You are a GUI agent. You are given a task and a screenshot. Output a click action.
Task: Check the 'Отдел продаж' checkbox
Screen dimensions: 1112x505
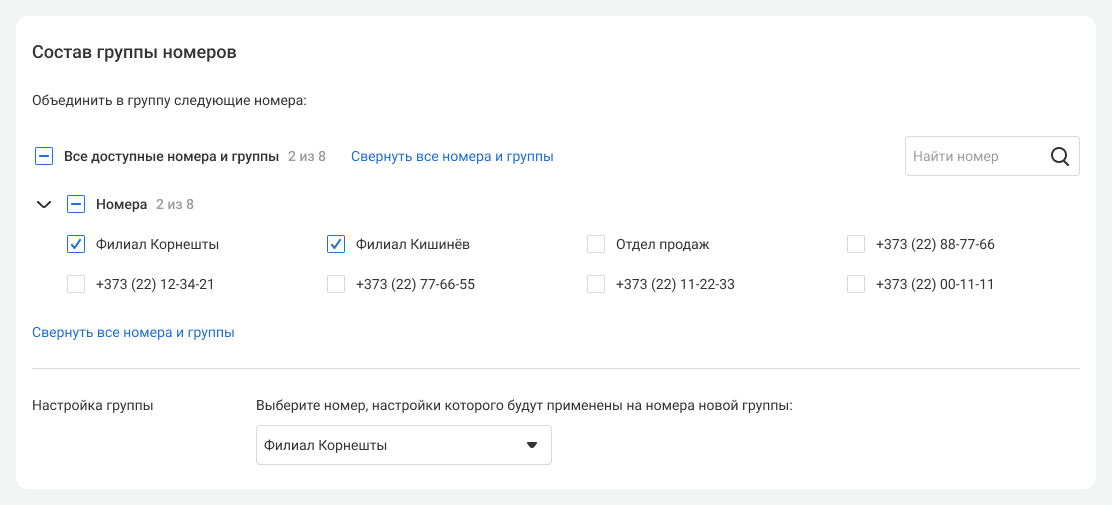click(x=596, y=244)
